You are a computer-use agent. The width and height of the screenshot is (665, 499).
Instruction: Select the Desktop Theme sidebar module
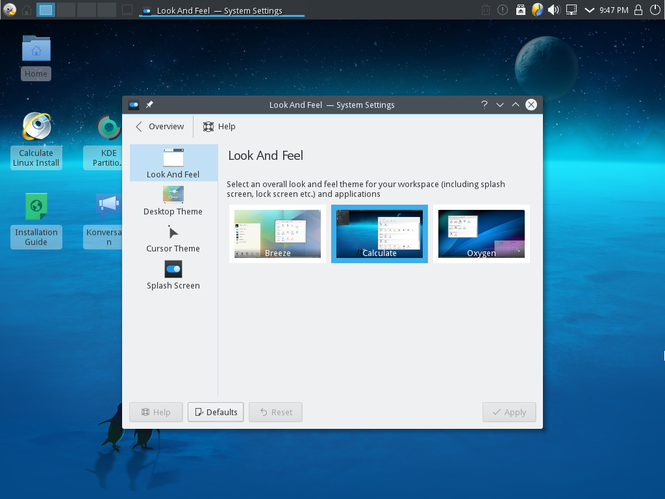[173, 201]
